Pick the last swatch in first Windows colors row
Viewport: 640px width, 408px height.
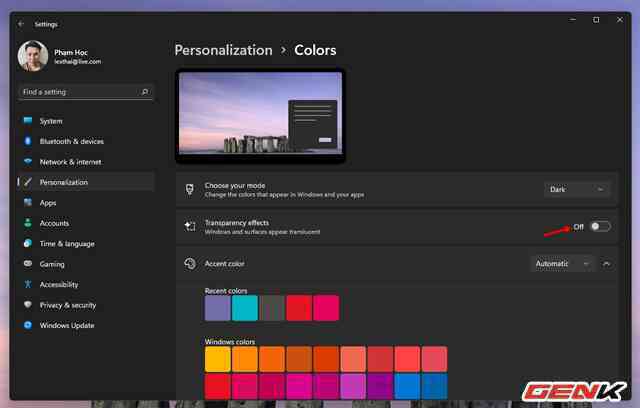[x=434, y=359]
